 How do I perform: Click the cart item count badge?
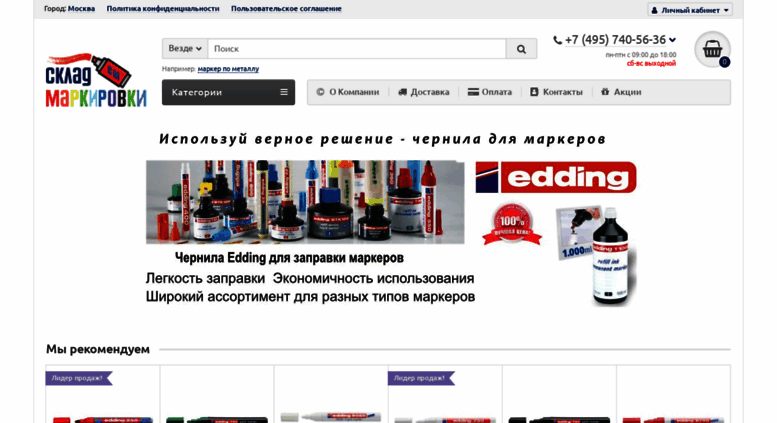click(724, 62)
